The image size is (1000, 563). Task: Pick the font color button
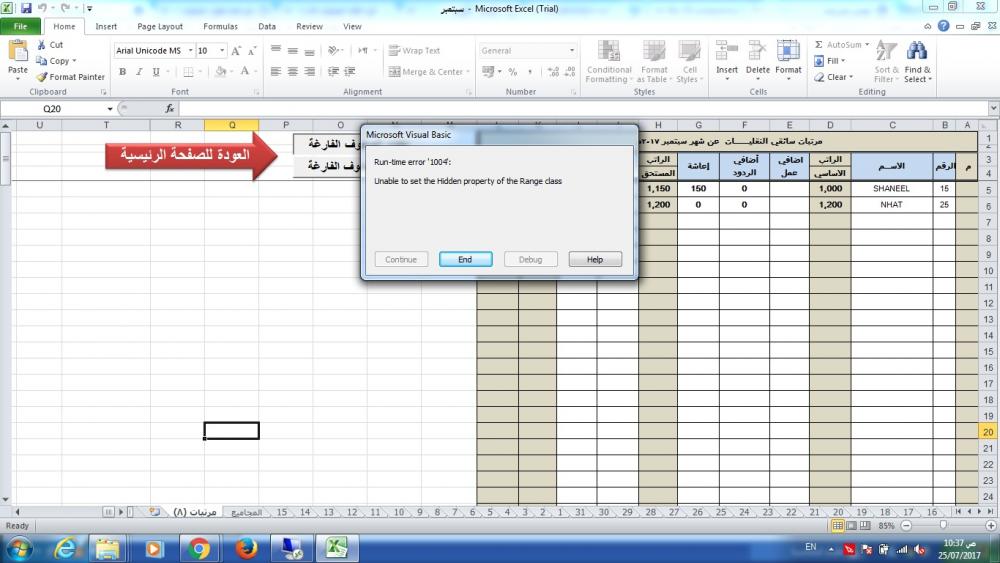pos(244,71)
